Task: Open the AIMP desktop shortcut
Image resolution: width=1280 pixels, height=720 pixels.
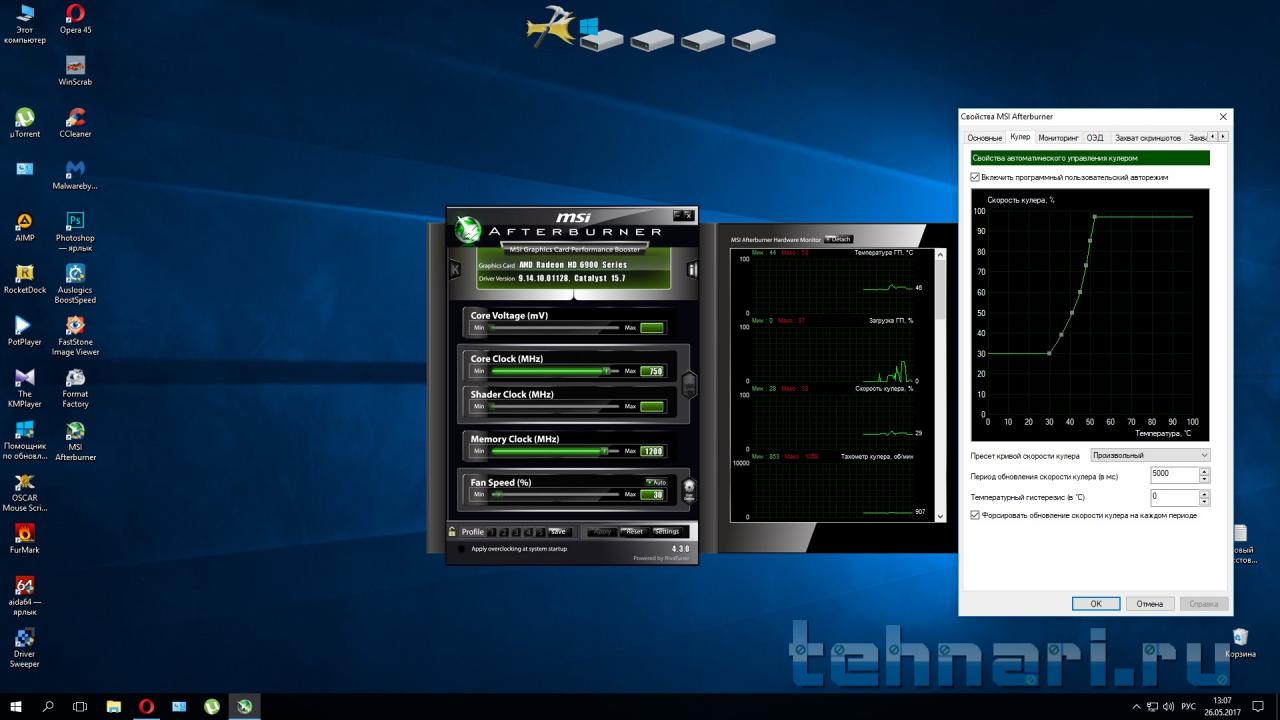Action: tap(25, 227)
